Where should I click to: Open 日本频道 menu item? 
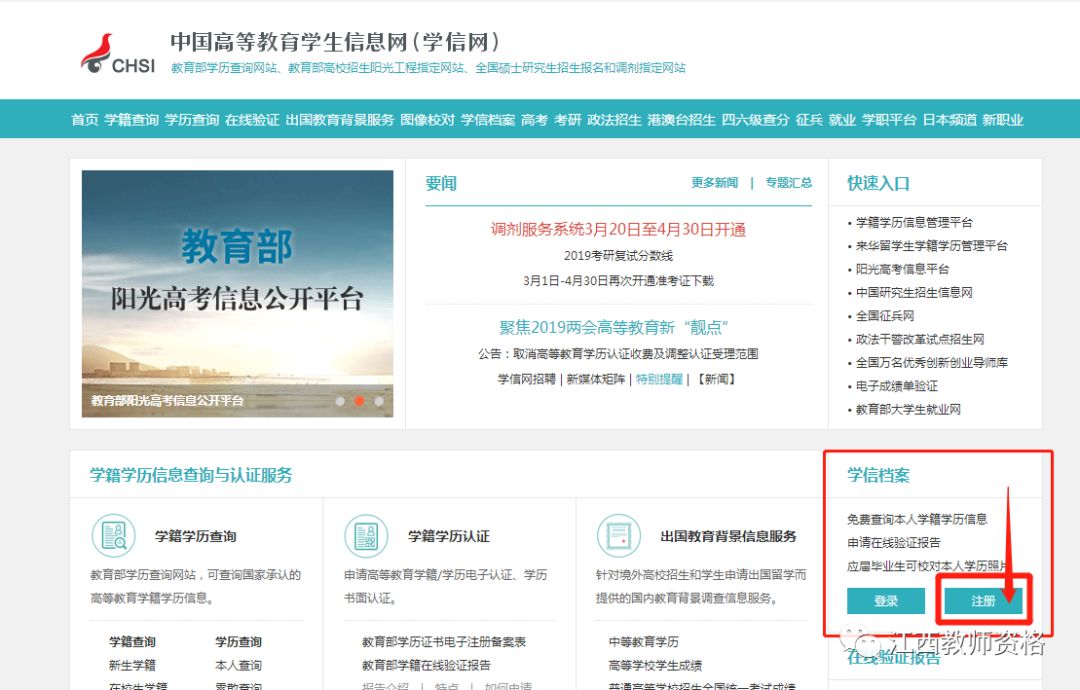949,120
